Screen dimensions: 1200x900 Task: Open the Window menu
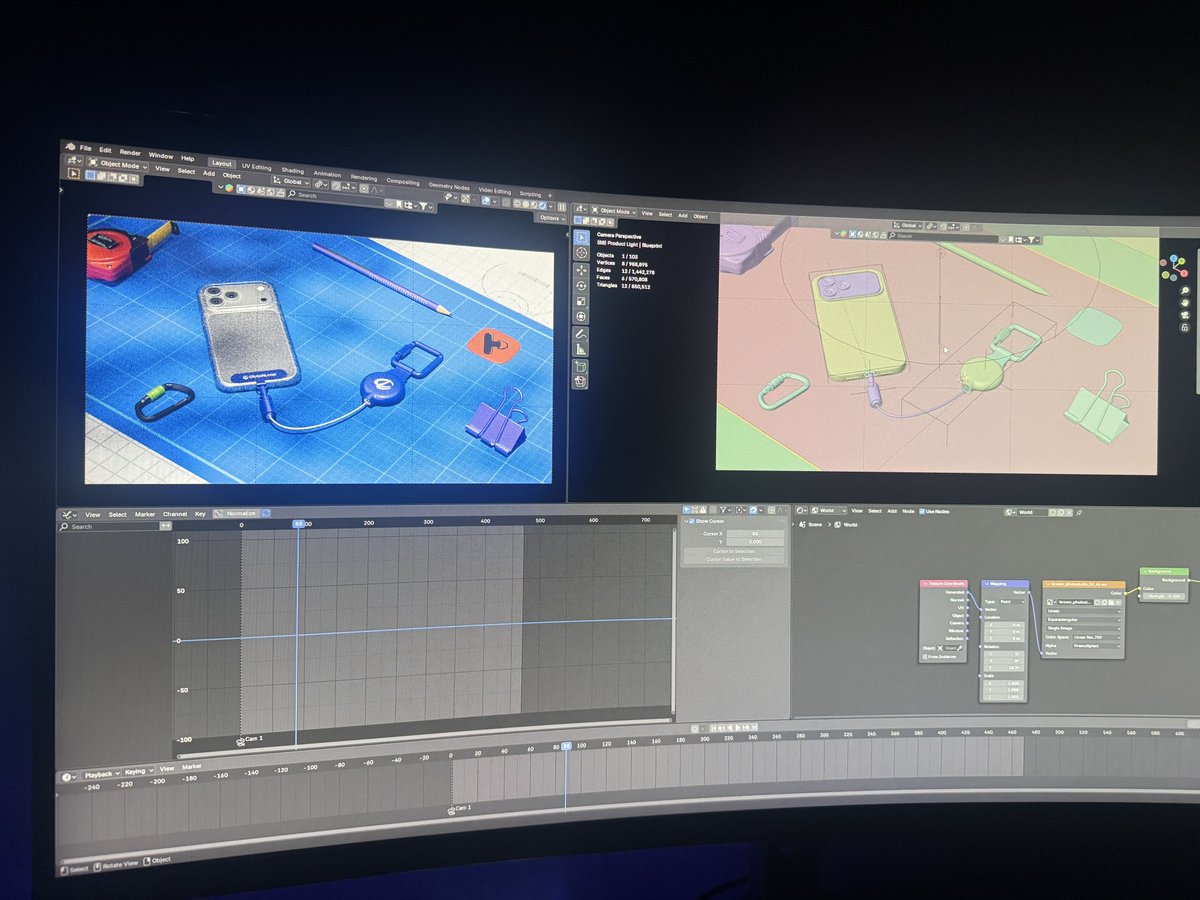pos(161,156)
